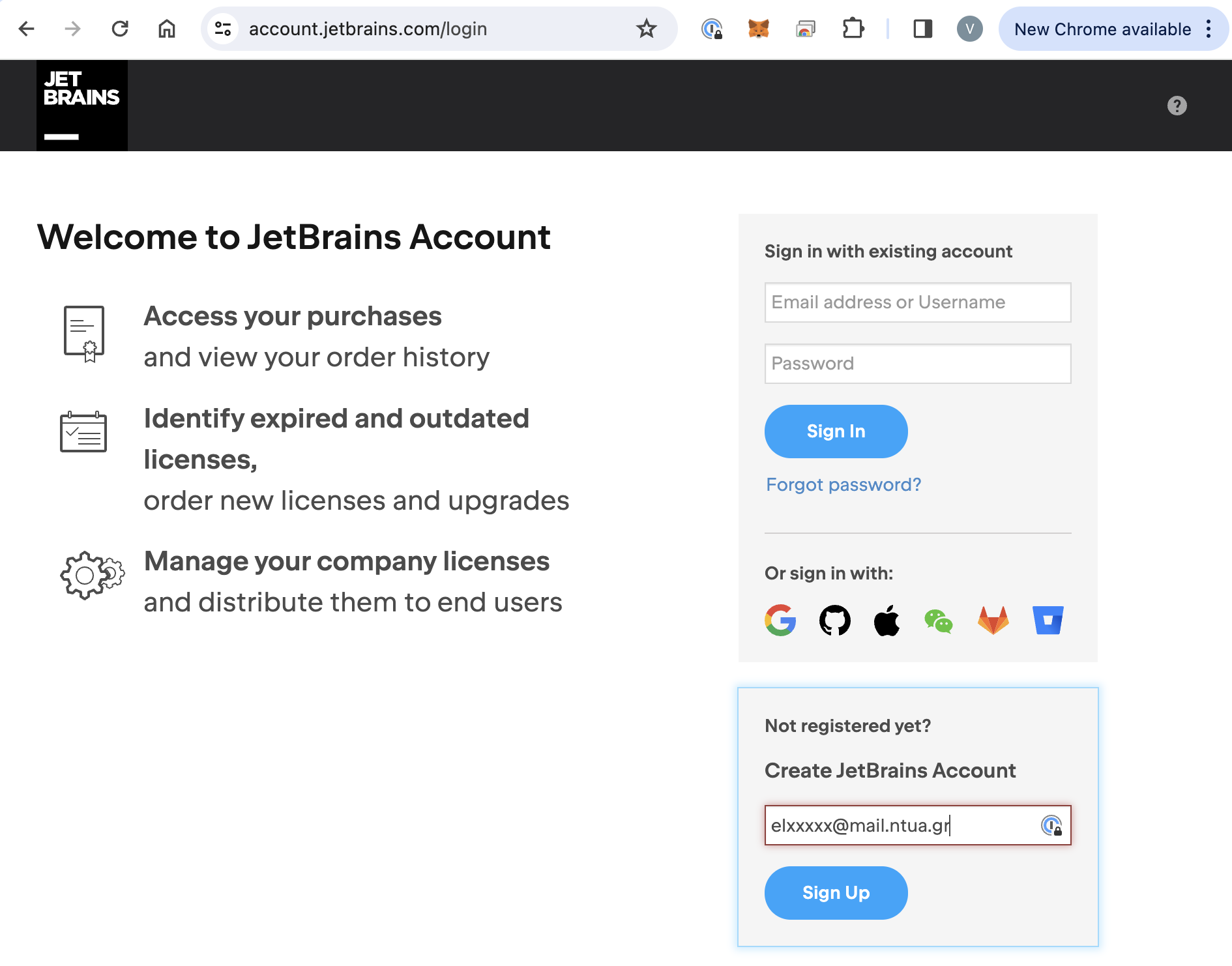Open the browser home page

point(167,29)
